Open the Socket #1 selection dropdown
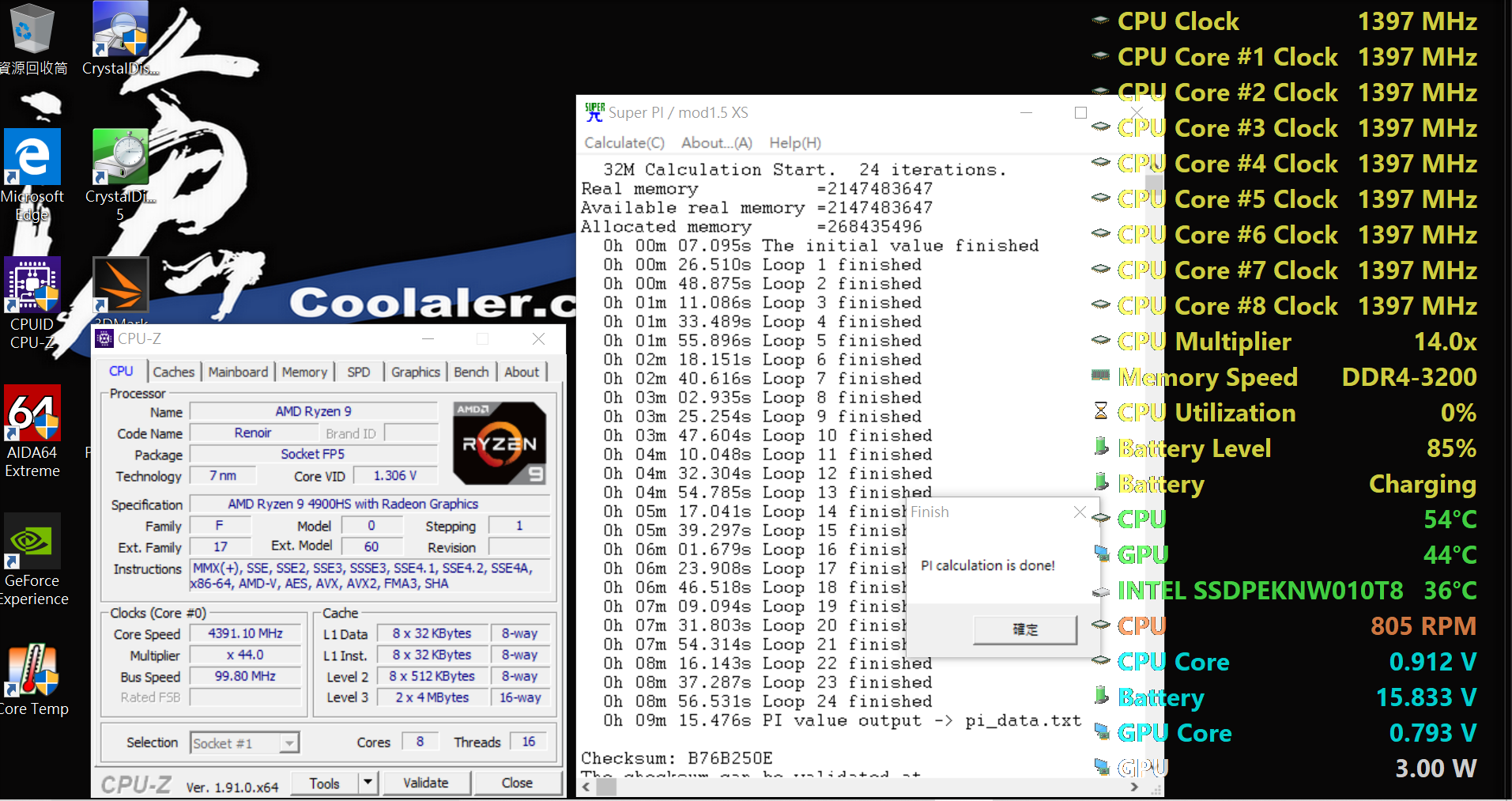Viewport: 1512px width, 801px height. [244, 743]
